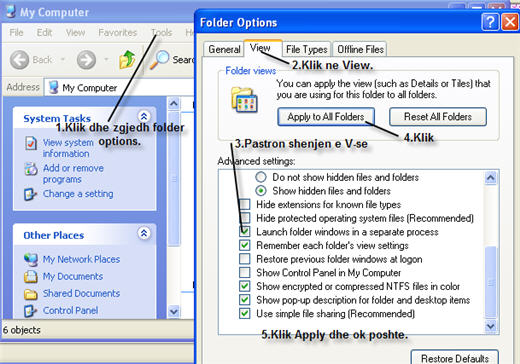Click the Control Panel icon in Other Places
Viewport: 520px width, 364px height.
[30, 311]
